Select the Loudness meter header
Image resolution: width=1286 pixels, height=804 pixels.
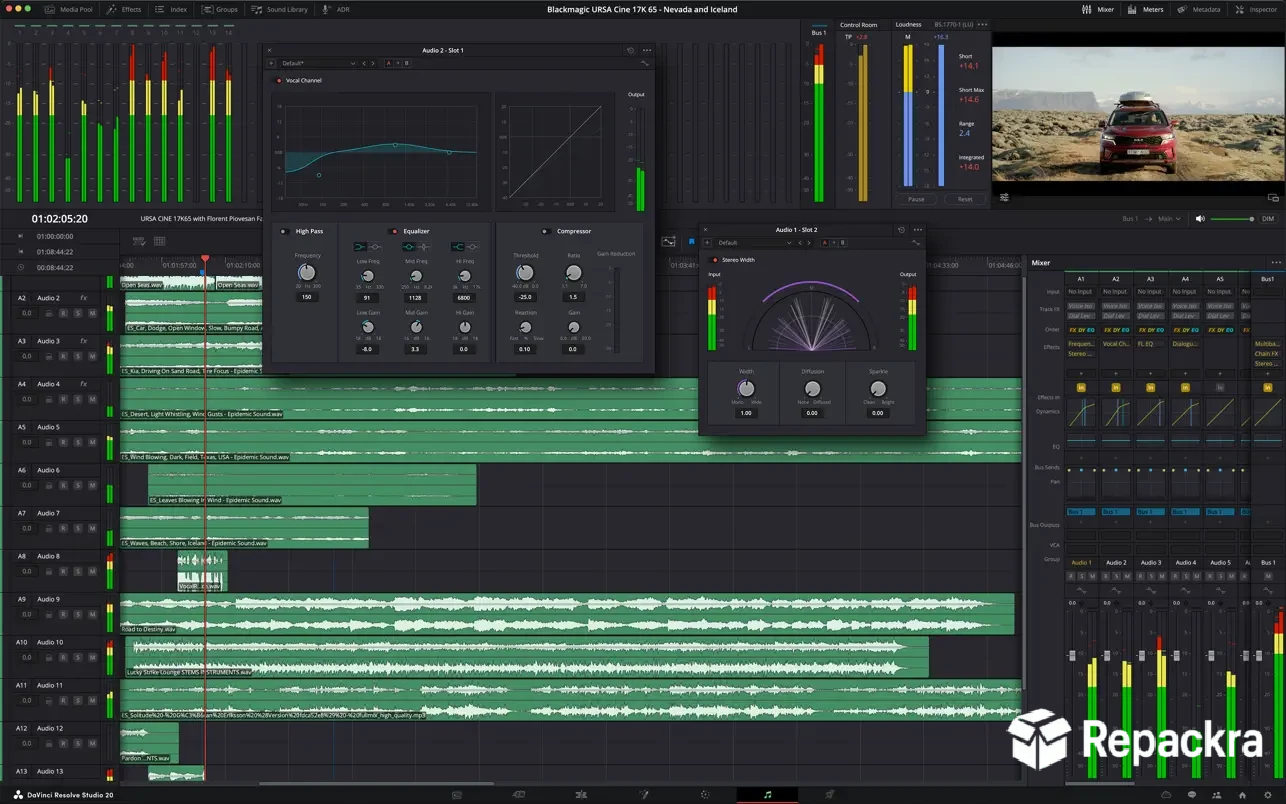(x=908, y=24)
